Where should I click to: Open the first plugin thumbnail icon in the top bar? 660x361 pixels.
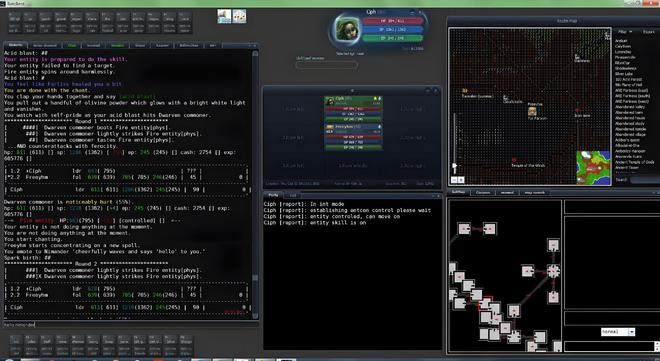[x=224, y=16]
